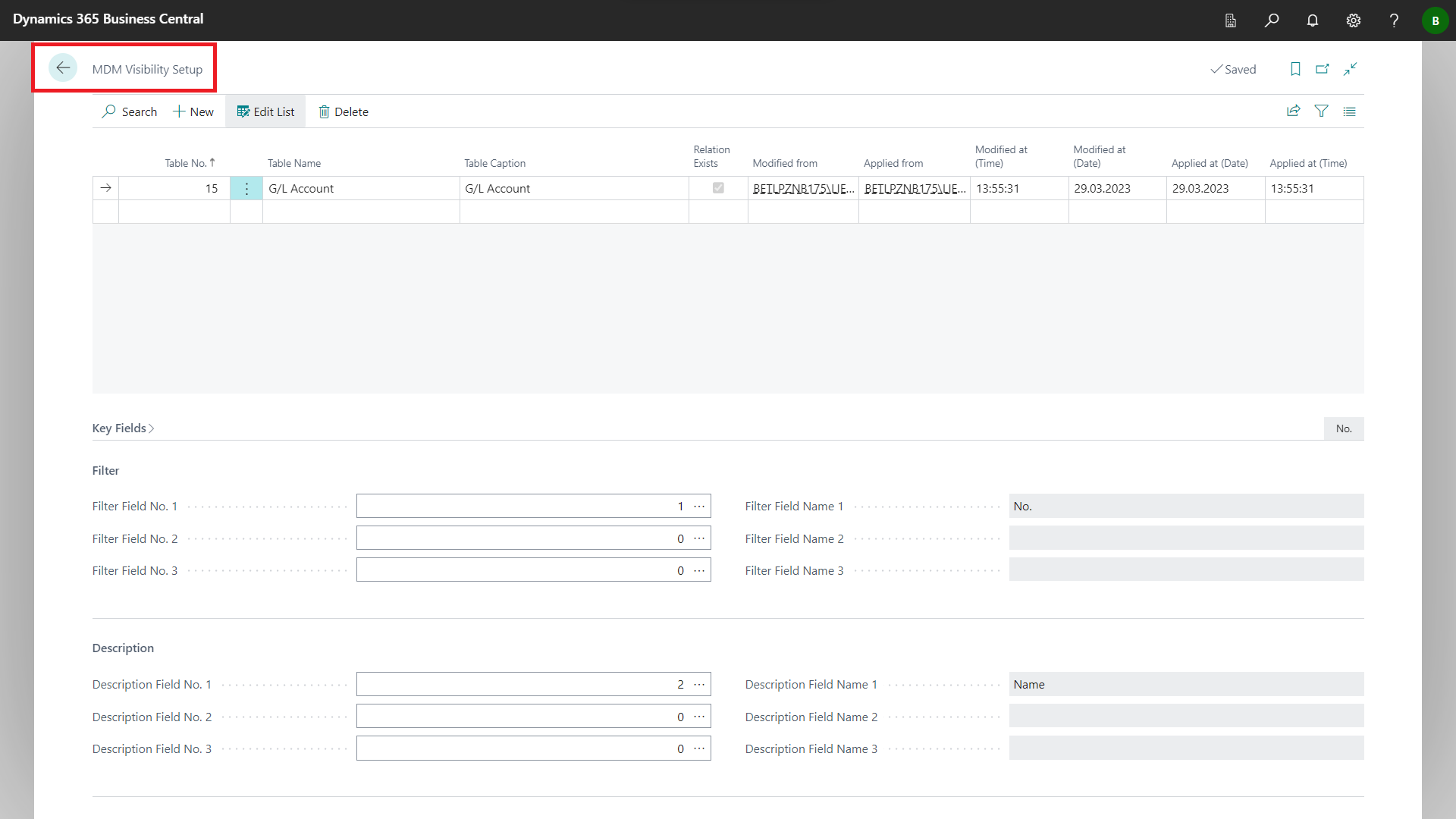Click Dynamics 365 Business Central title
Image resolution: width=1456 pixels, height=819 pixels.
tap(108, 19)
